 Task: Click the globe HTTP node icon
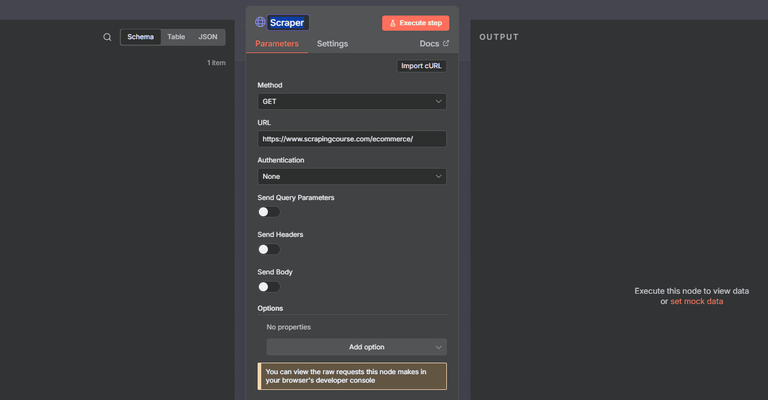[260, 22]
